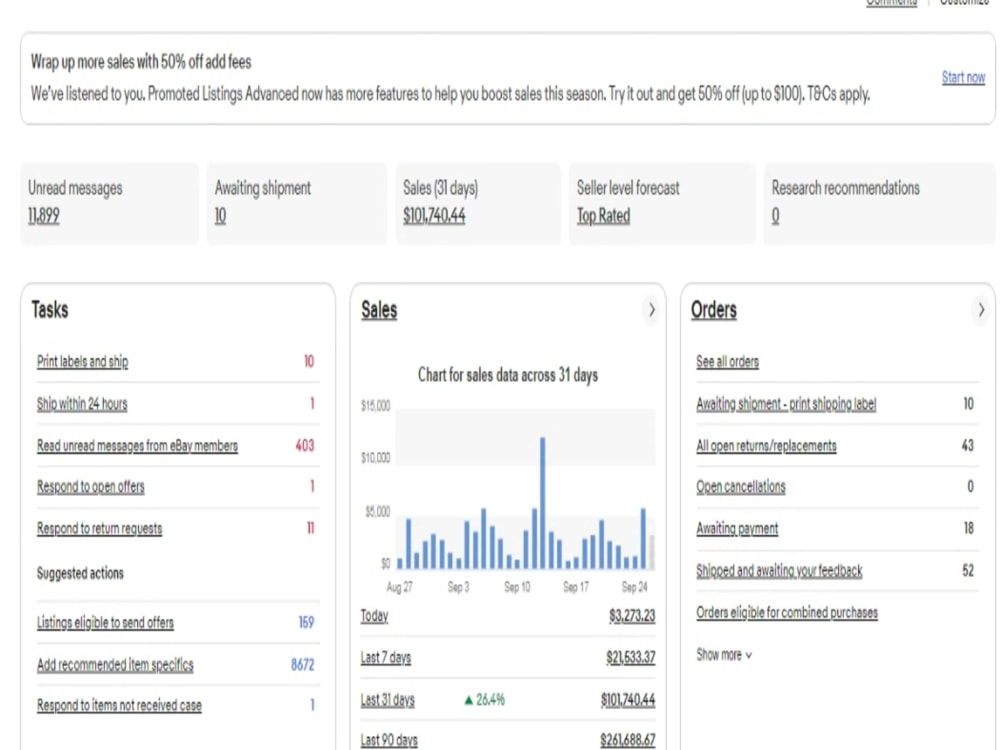Screen dimensions: 1000x750
Task: Select the 43 open returns count
Action: pyautogui.click(x=967, y=446)
